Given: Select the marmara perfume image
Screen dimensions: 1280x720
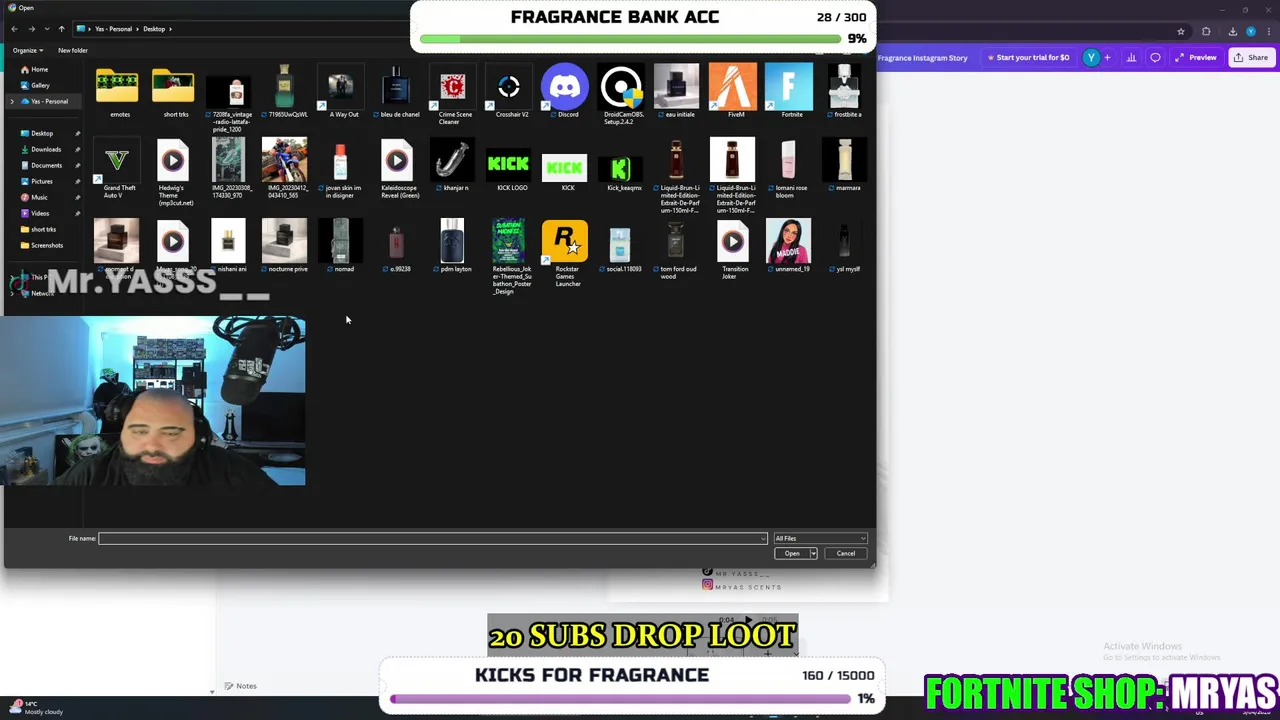Looking at the screenshot, I should coord(846,167).
